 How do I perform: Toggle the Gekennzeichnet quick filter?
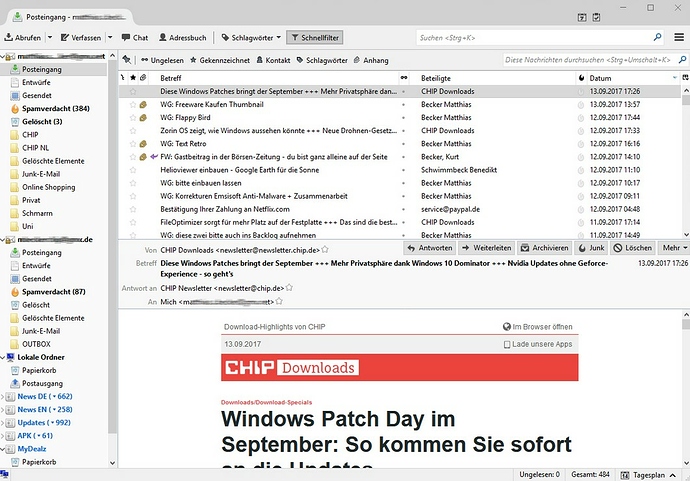click(x=220, y=60)
